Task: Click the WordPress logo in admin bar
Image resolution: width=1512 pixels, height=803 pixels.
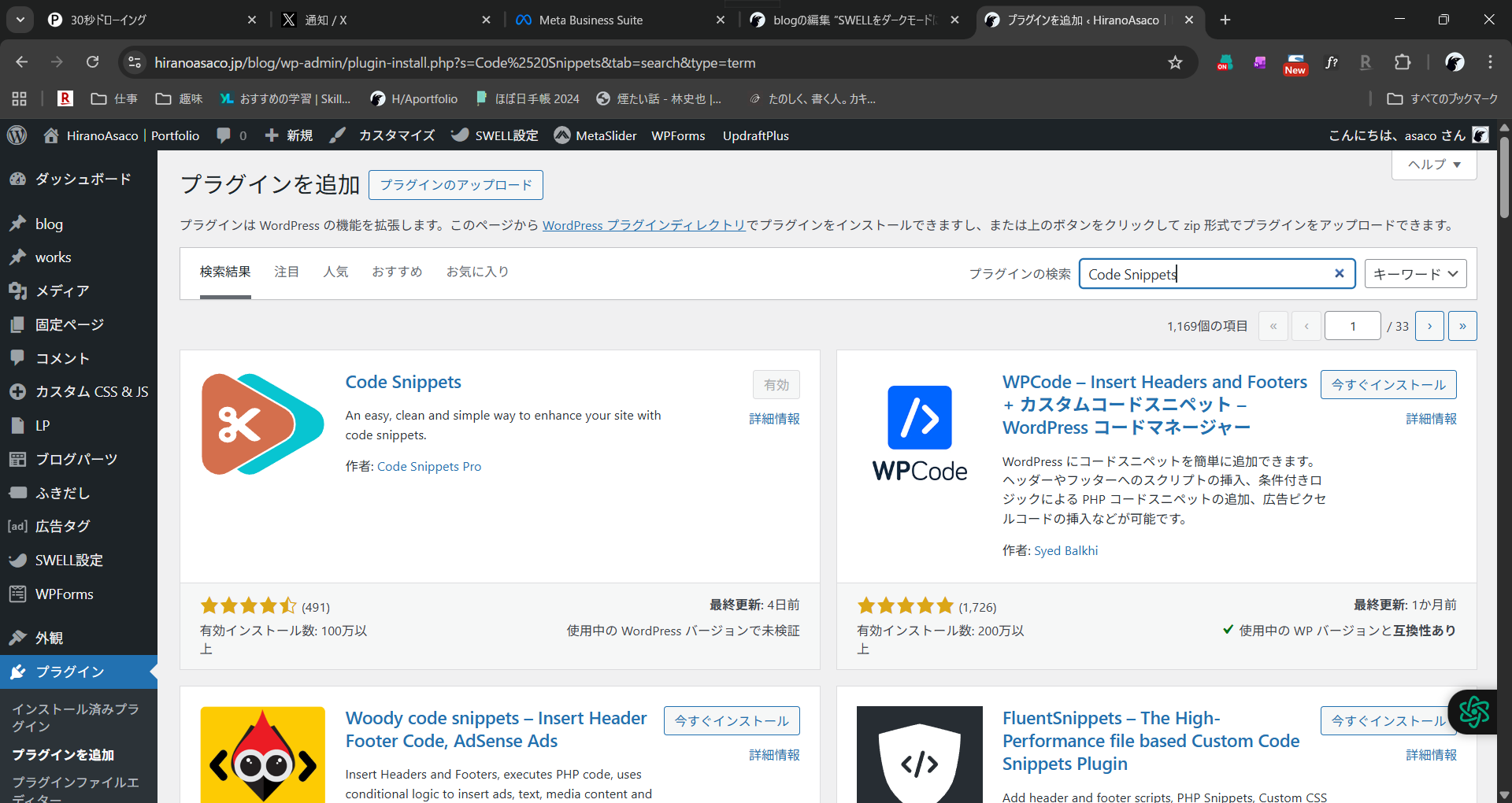Action: click(x=17, y=135)
